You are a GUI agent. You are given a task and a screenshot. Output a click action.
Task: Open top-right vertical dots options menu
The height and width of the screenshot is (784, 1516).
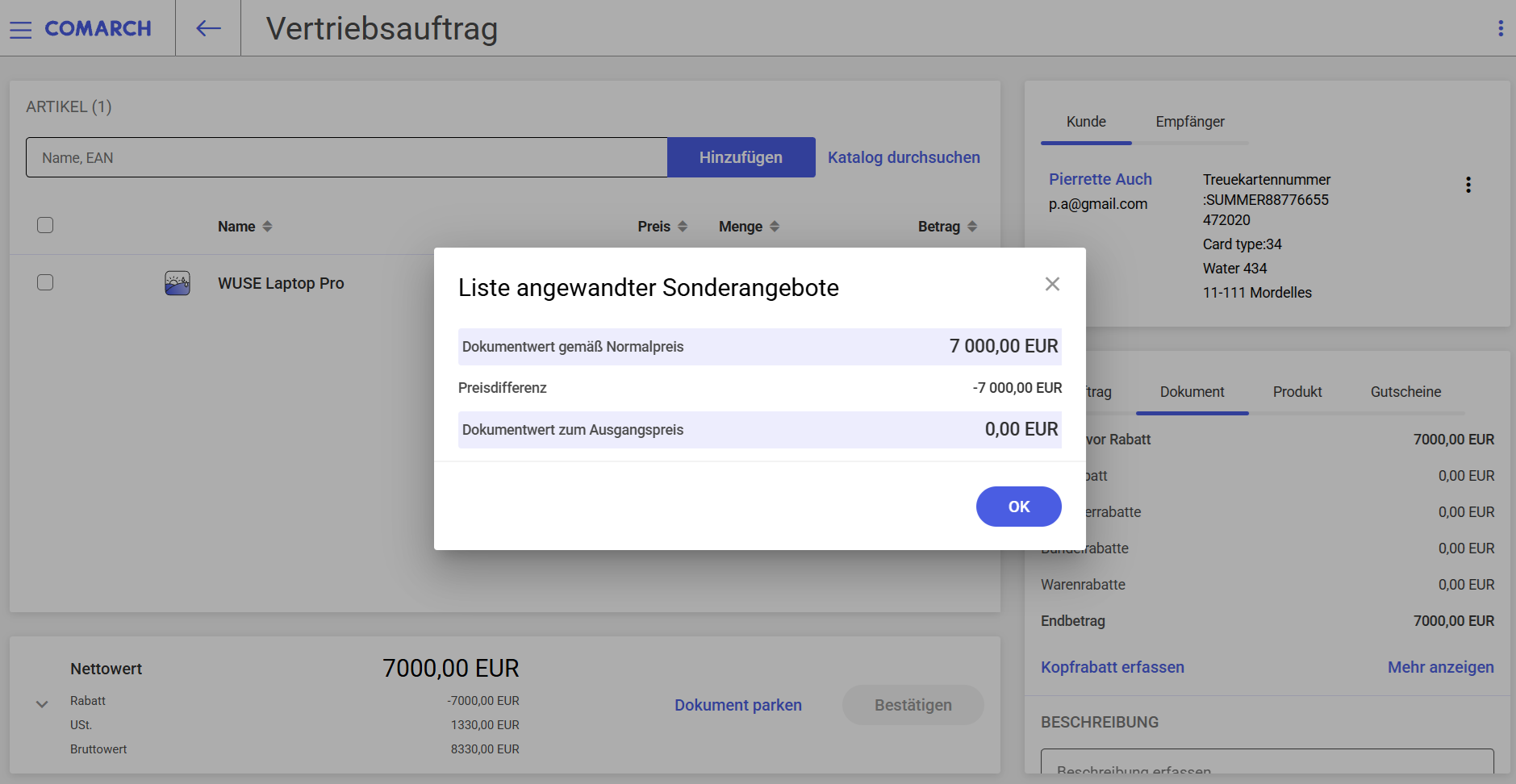pos(1501,28)
